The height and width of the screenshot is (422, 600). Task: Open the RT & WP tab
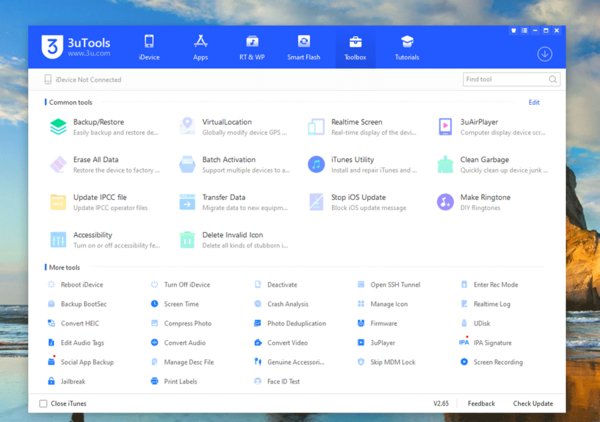[x=252, y=47]
